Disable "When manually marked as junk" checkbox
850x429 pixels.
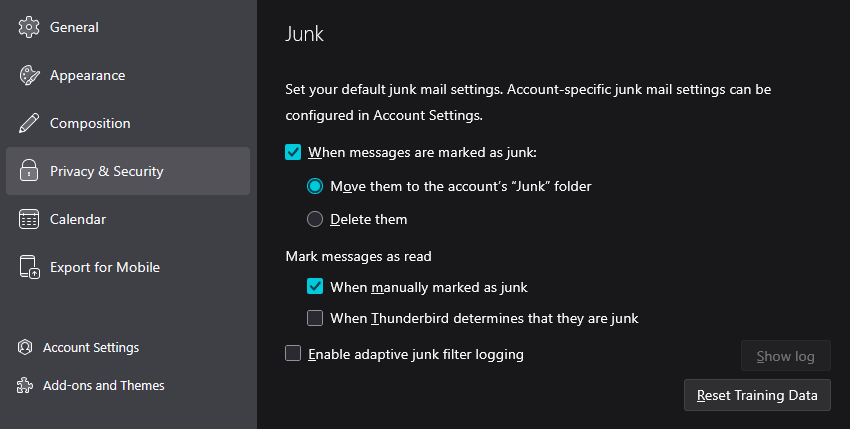[x=315, y=287]
